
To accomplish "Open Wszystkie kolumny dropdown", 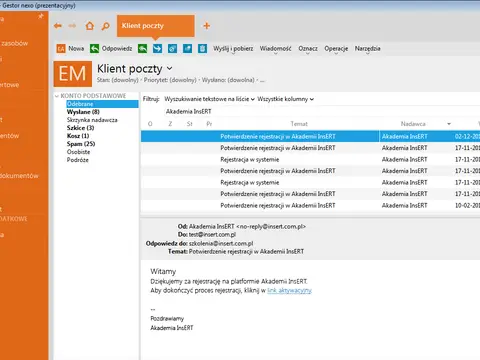I will pyautogui.click(x=285, y=99).
